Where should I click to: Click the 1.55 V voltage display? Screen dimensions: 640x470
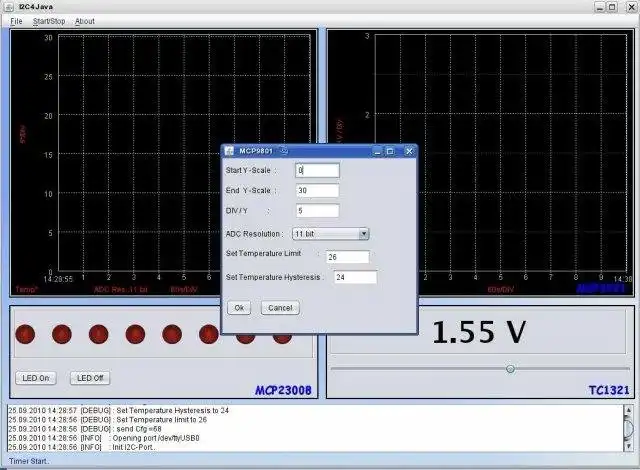pos(479,332)
